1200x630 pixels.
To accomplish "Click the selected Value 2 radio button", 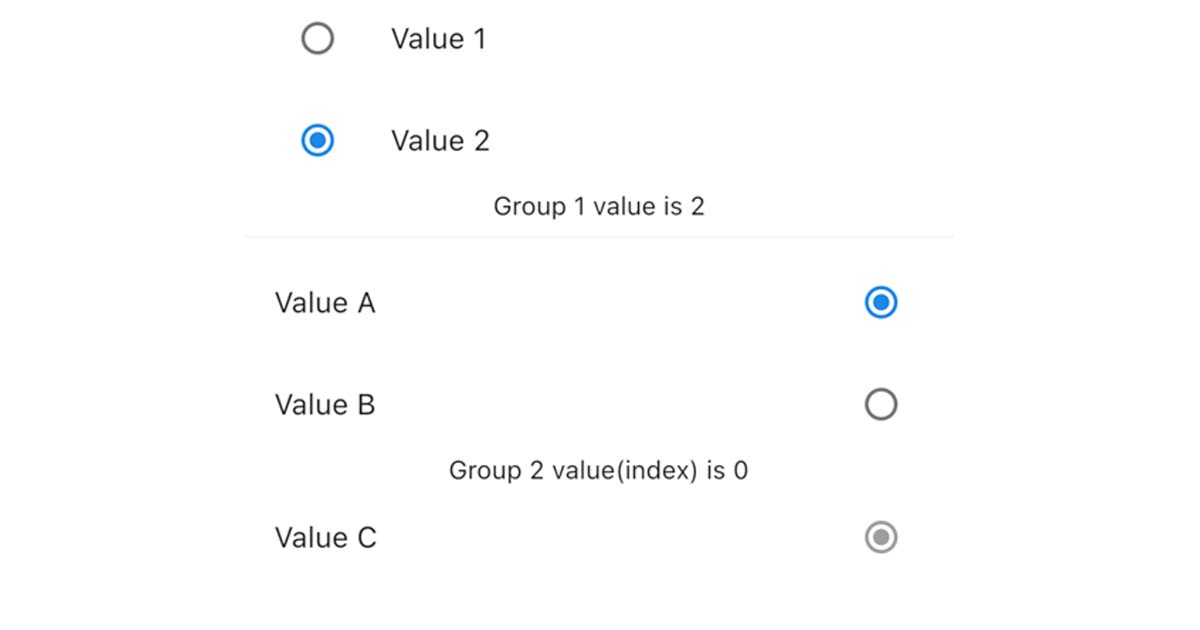I will coord(317,141).
